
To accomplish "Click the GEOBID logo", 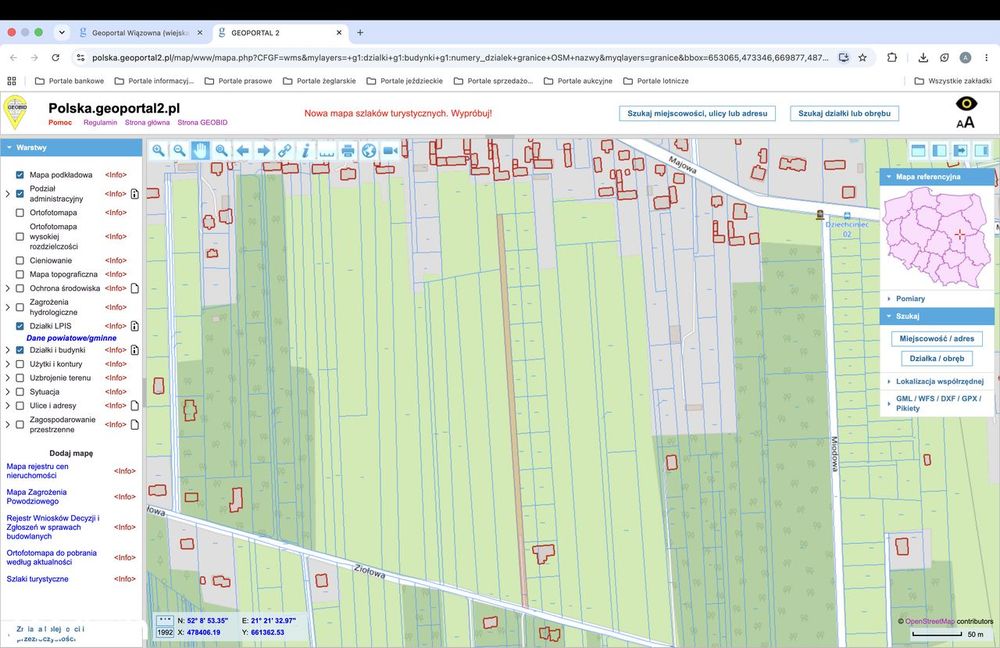I will click(15, 112).
